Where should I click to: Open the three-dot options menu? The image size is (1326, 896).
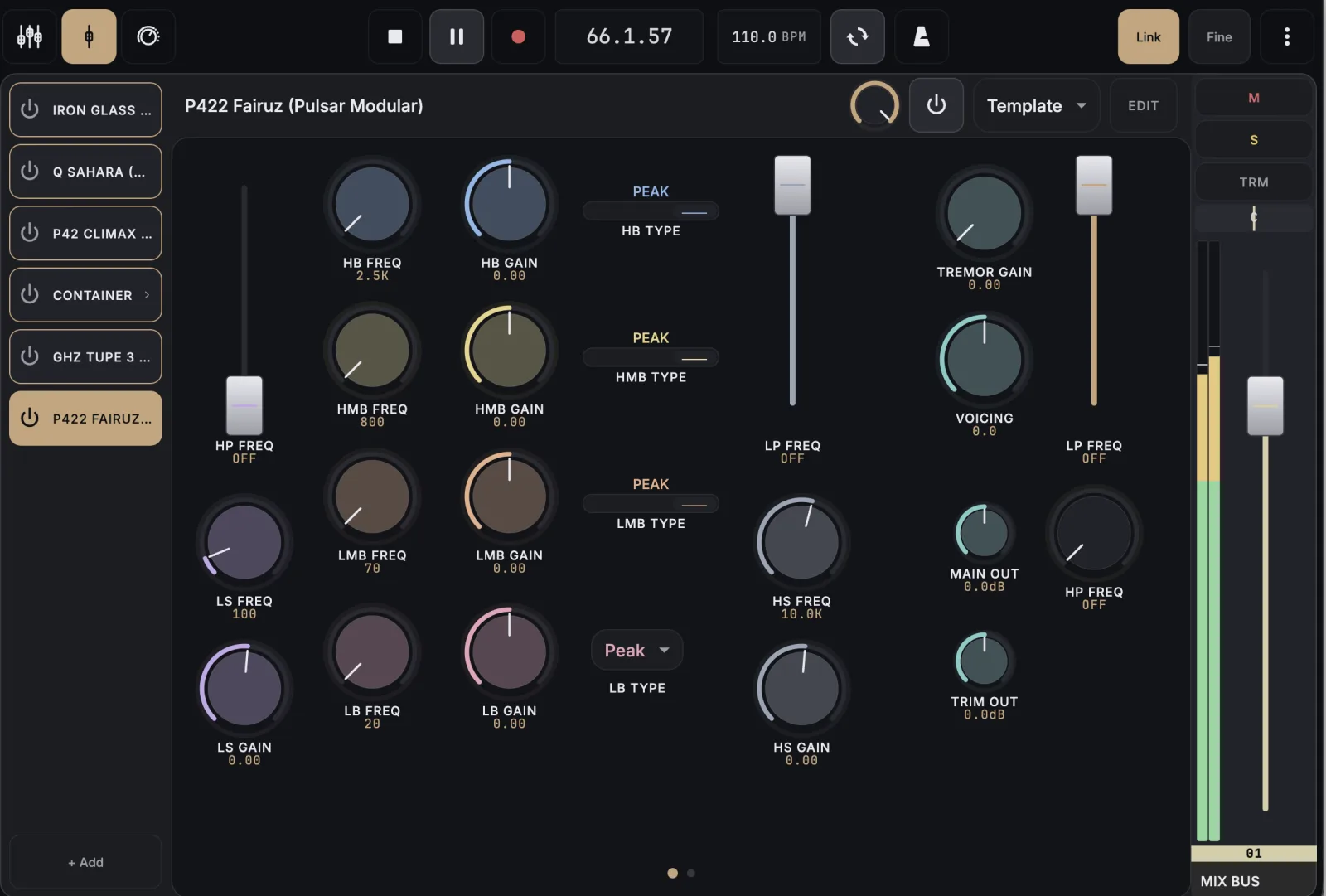(1287, 36)
